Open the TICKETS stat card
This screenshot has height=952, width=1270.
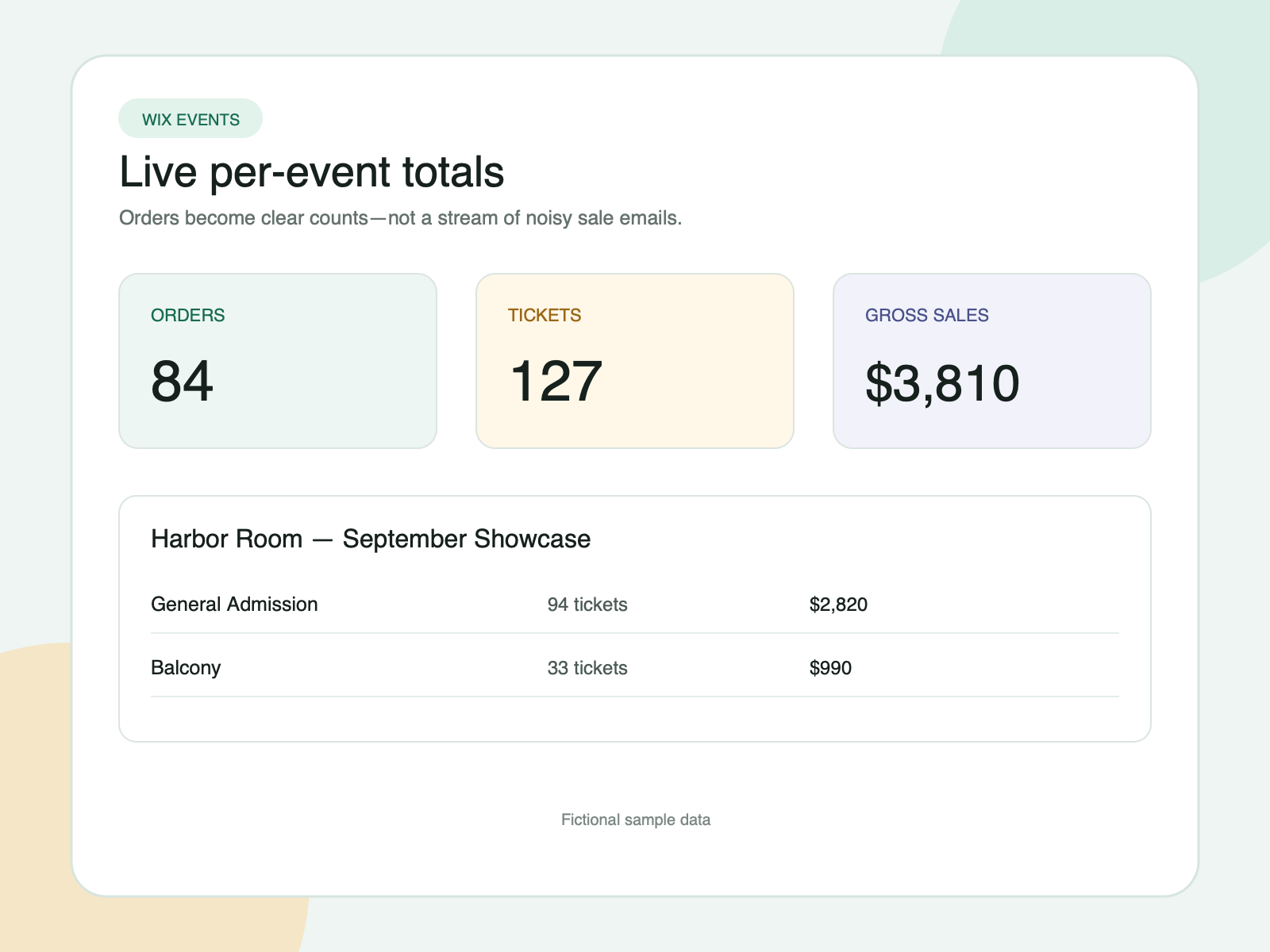[635, 361]
